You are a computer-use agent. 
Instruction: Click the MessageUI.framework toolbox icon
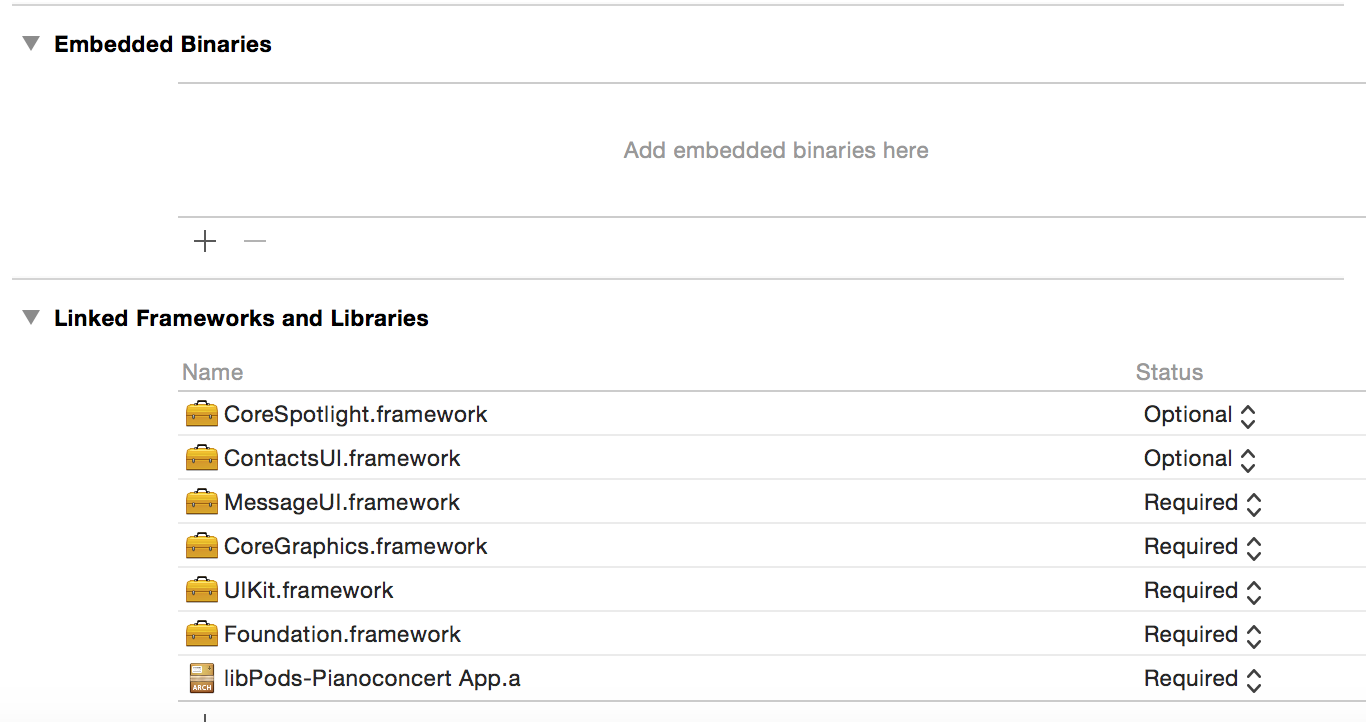[202, 502]
